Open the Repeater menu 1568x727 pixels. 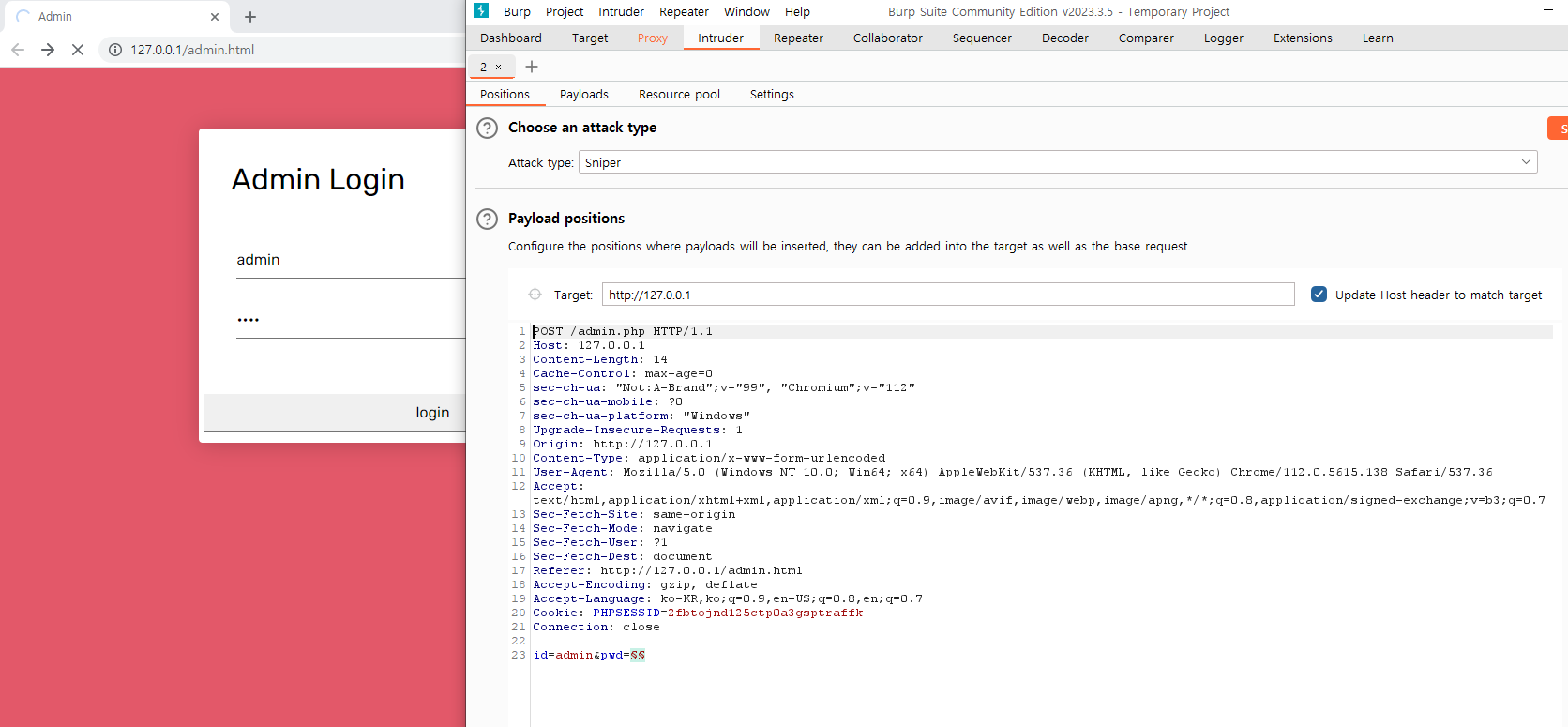684,11
